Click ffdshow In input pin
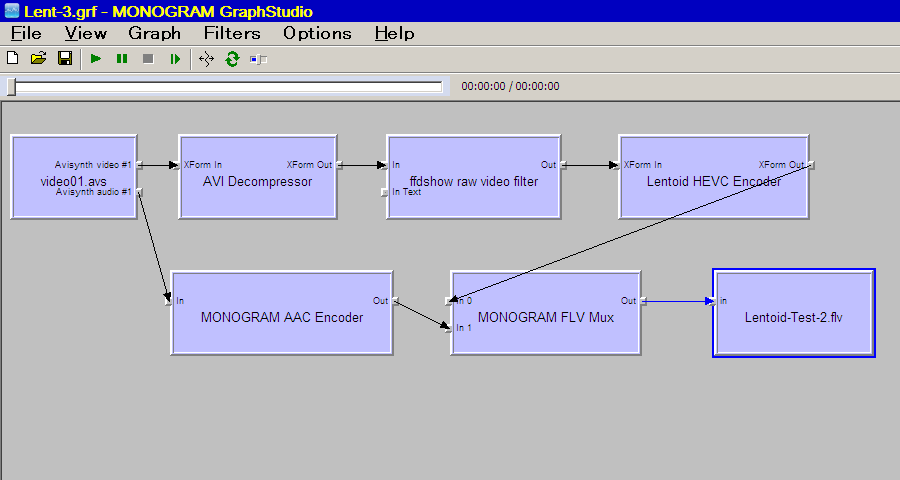The height and width of the screenshot is (480, 900). pos(385,165)
